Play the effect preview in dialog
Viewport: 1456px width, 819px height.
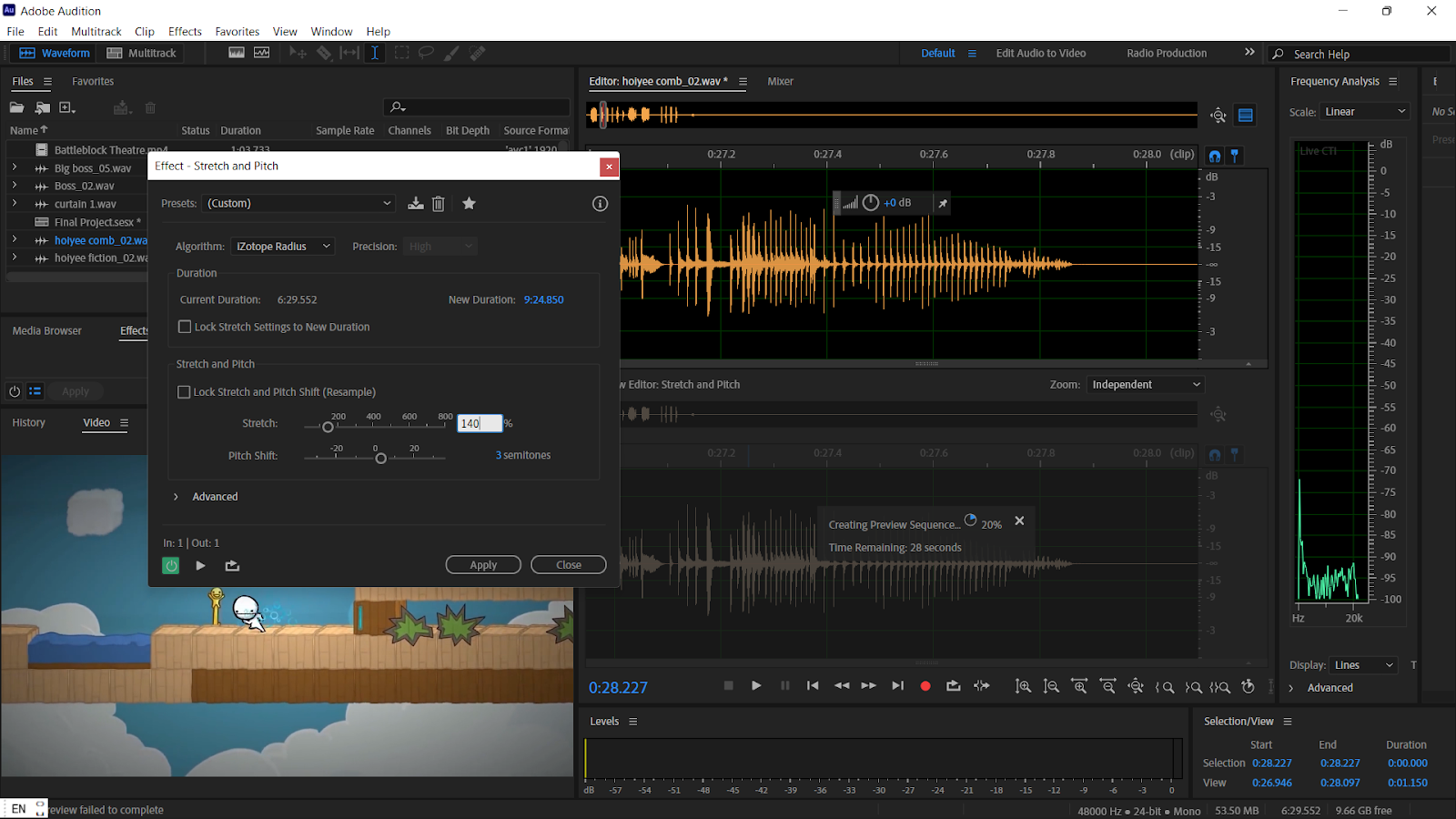200,566
